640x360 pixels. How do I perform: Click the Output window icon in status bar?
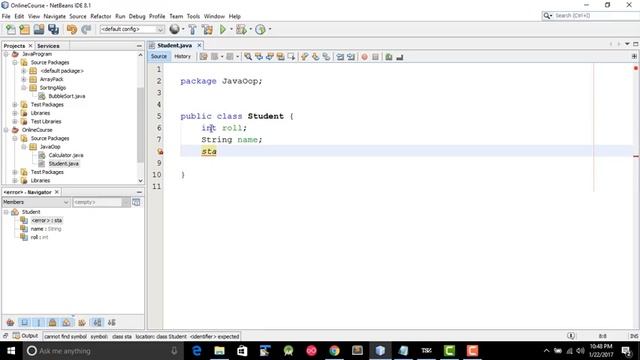16,336
